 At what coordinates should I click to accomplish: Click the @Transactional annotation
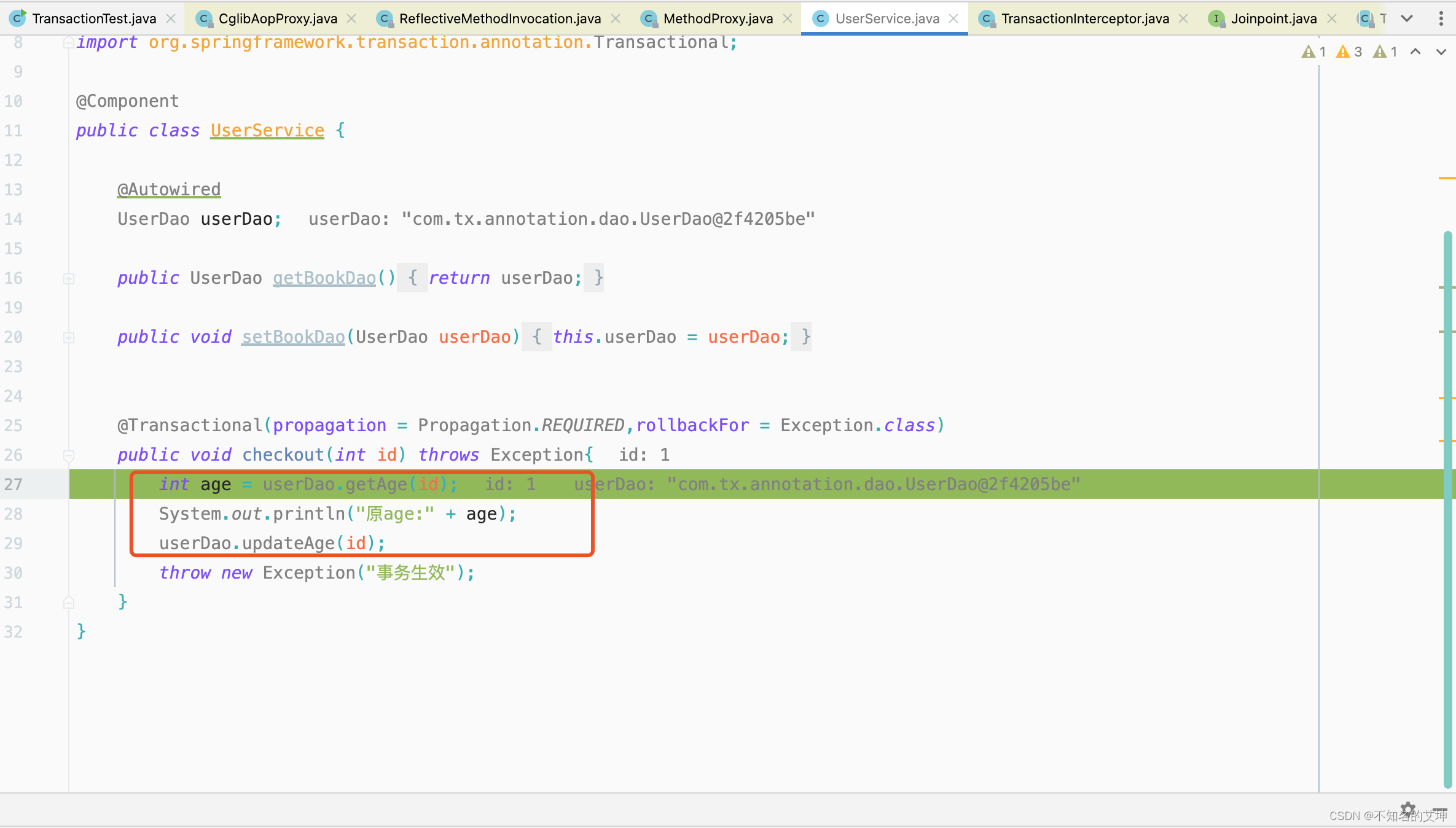(x=190, y=425)
